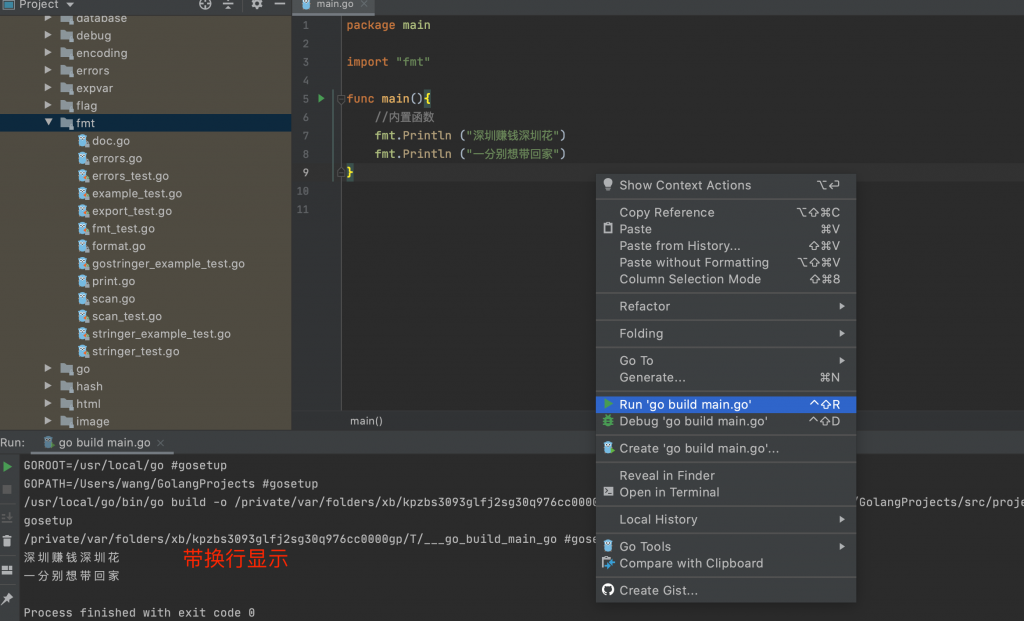1024x621 pixels.
Task: Select example_test.go file
Action: pos(136,193)
